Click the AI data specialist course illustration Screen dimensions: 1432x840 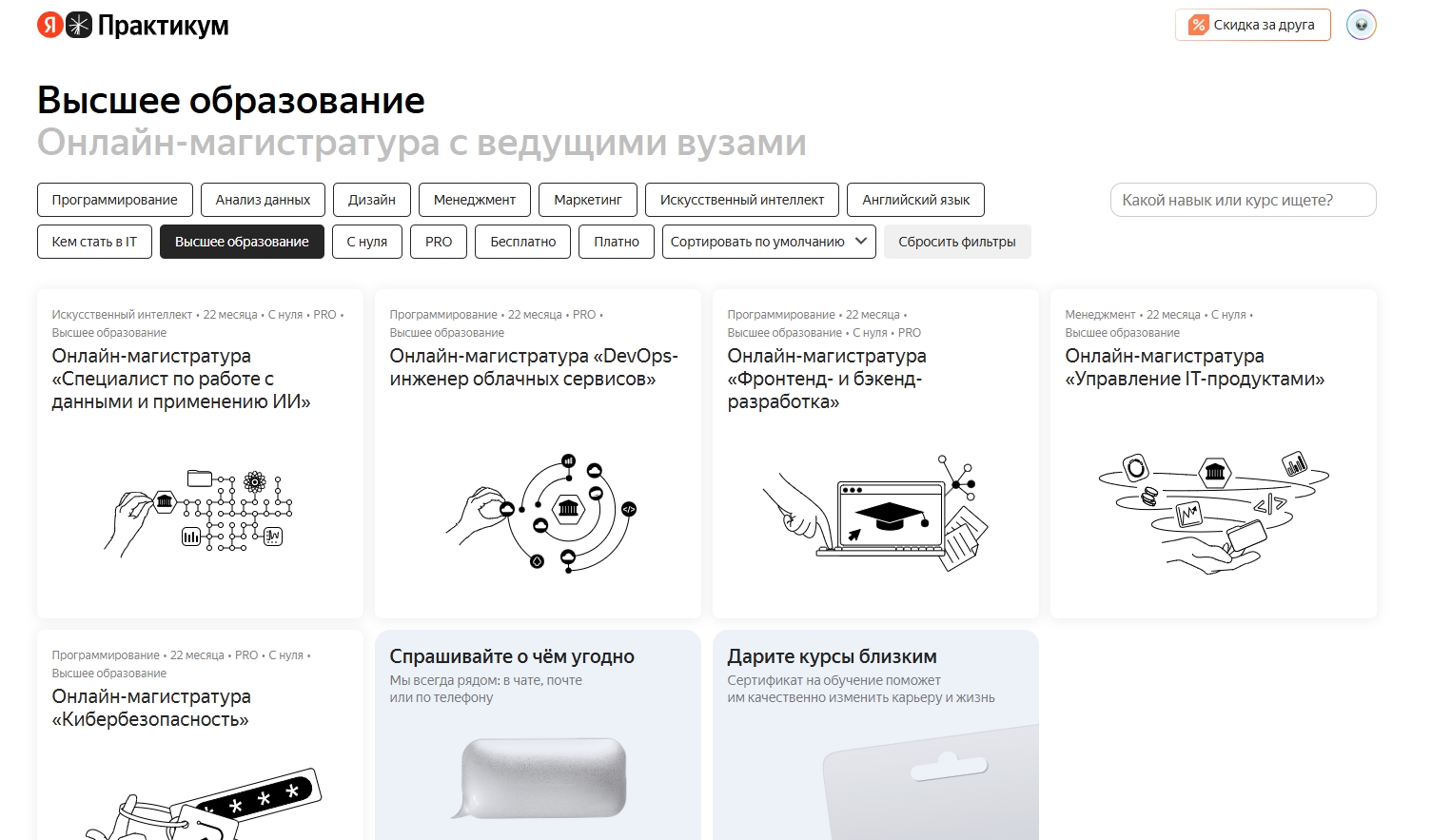click(200, 511)
